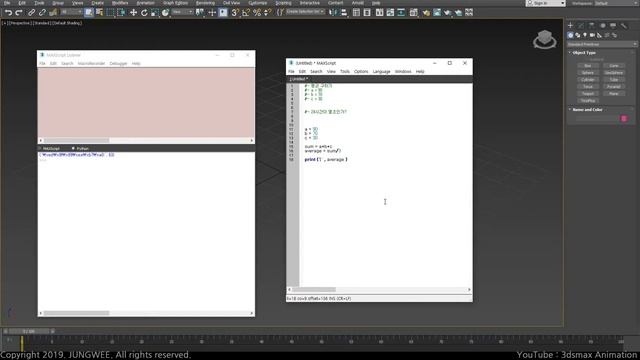640x360 pixels.
Task: Switch to Hierarchy tab in command panel
Action: point(591,26)
